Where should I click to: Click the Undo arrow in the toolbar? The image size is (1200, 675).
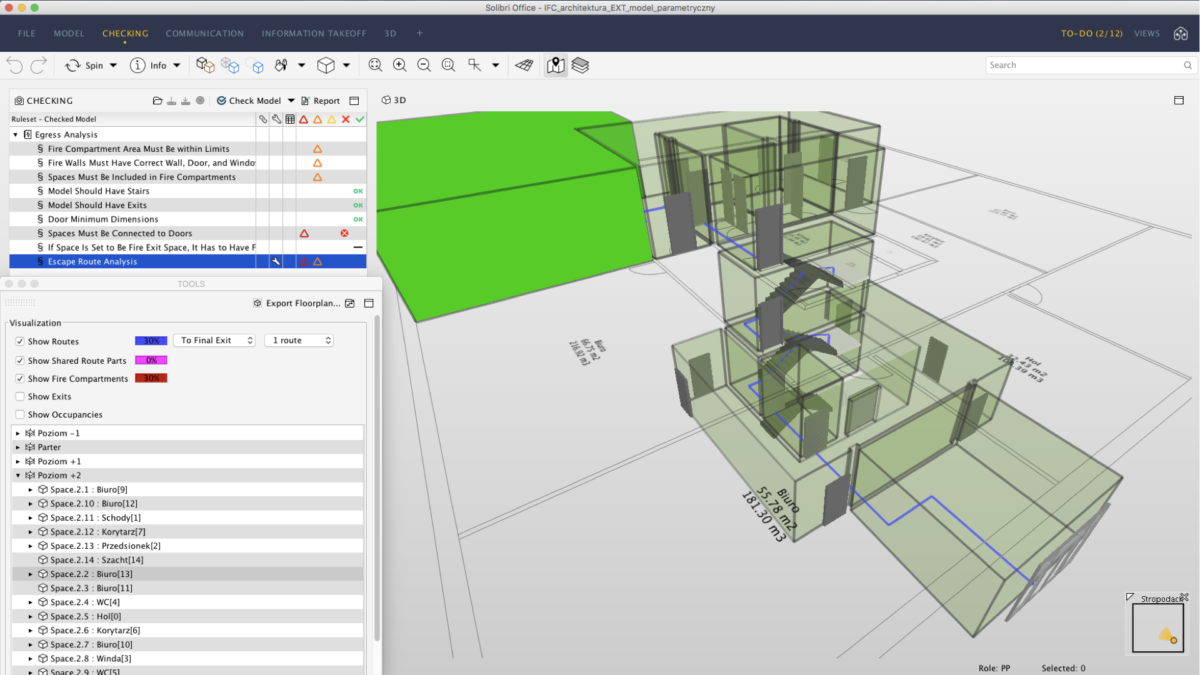[x=14, y=65]
